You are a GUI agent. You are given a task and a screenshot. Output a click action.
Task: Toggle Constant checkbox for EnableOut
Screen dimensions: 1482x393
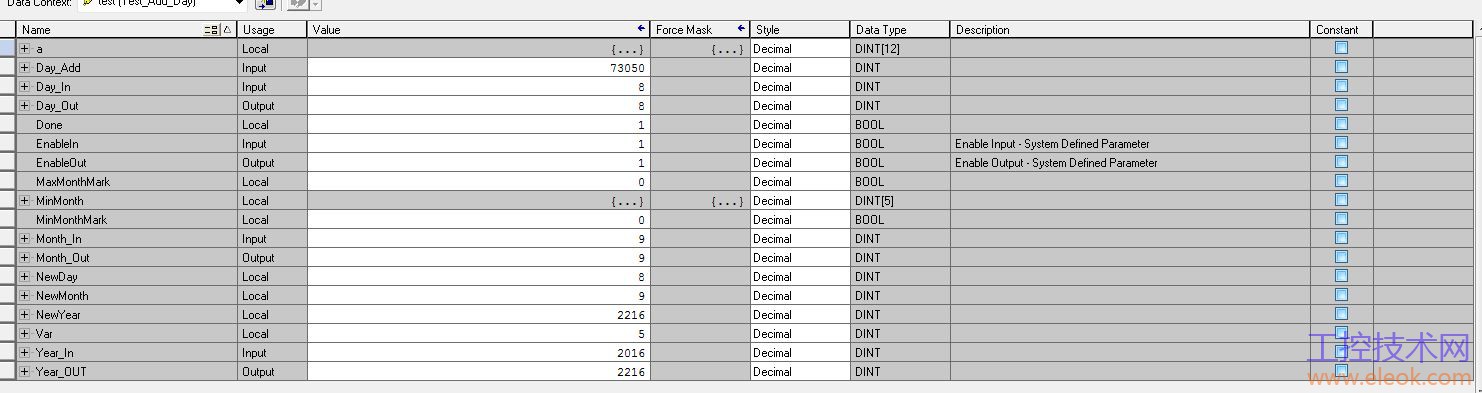pos(1341,161)
